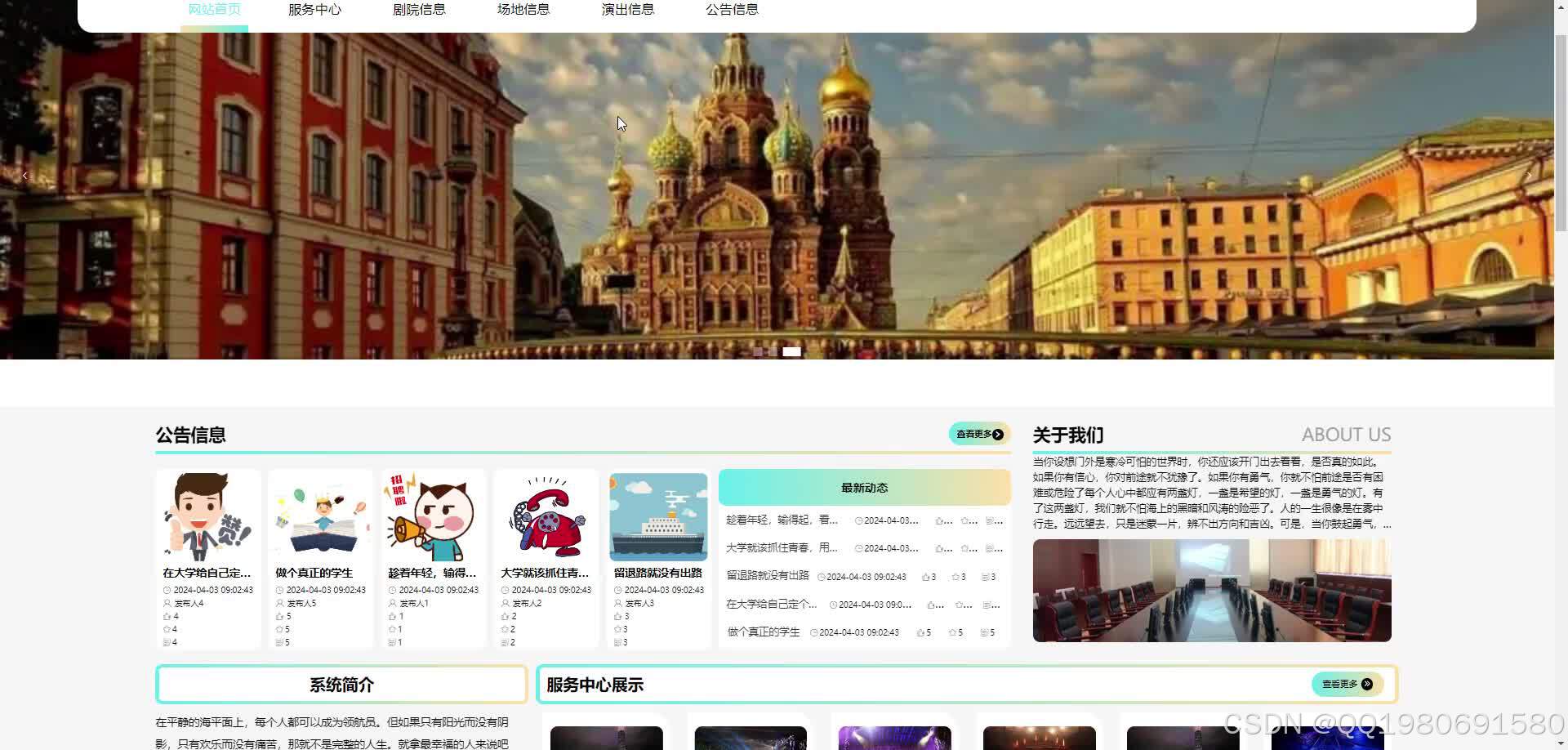Click the arrow icon inside the 查看更多 pill
This screenshot has width=1568, height=750.
pyautogui.click(x=998, y=435)
